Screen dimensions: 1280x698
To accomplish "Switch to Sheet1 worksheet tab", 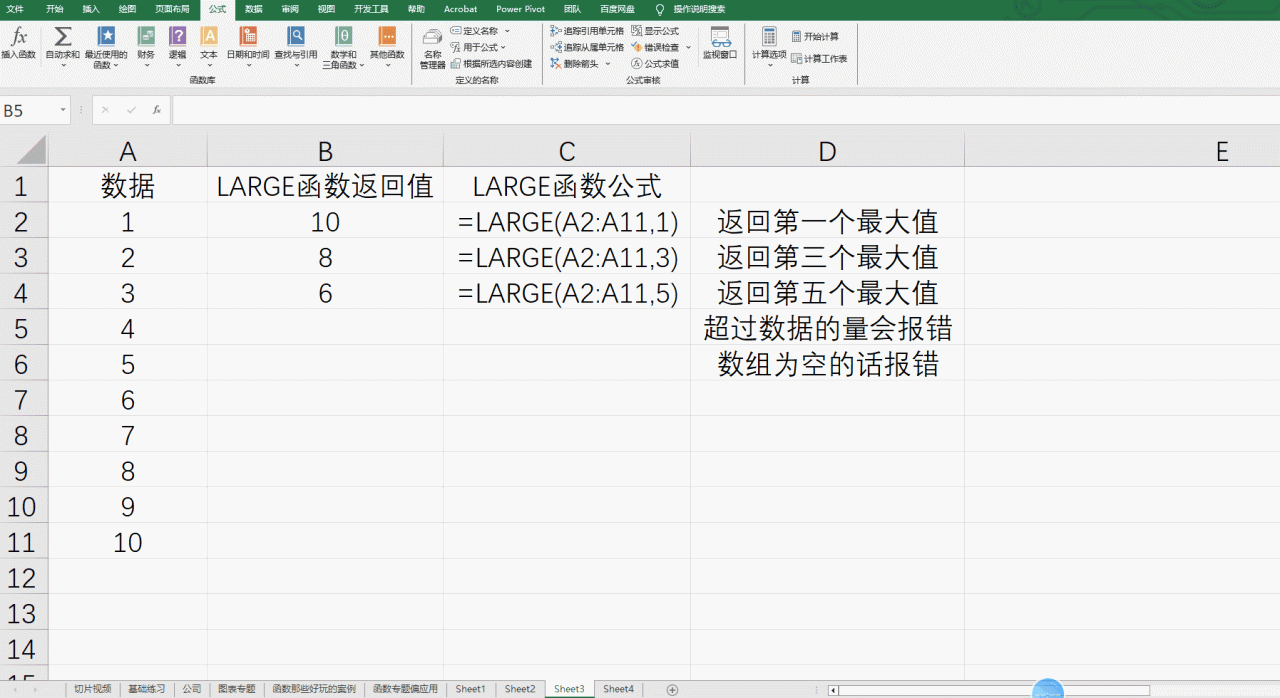I will 470,689.
